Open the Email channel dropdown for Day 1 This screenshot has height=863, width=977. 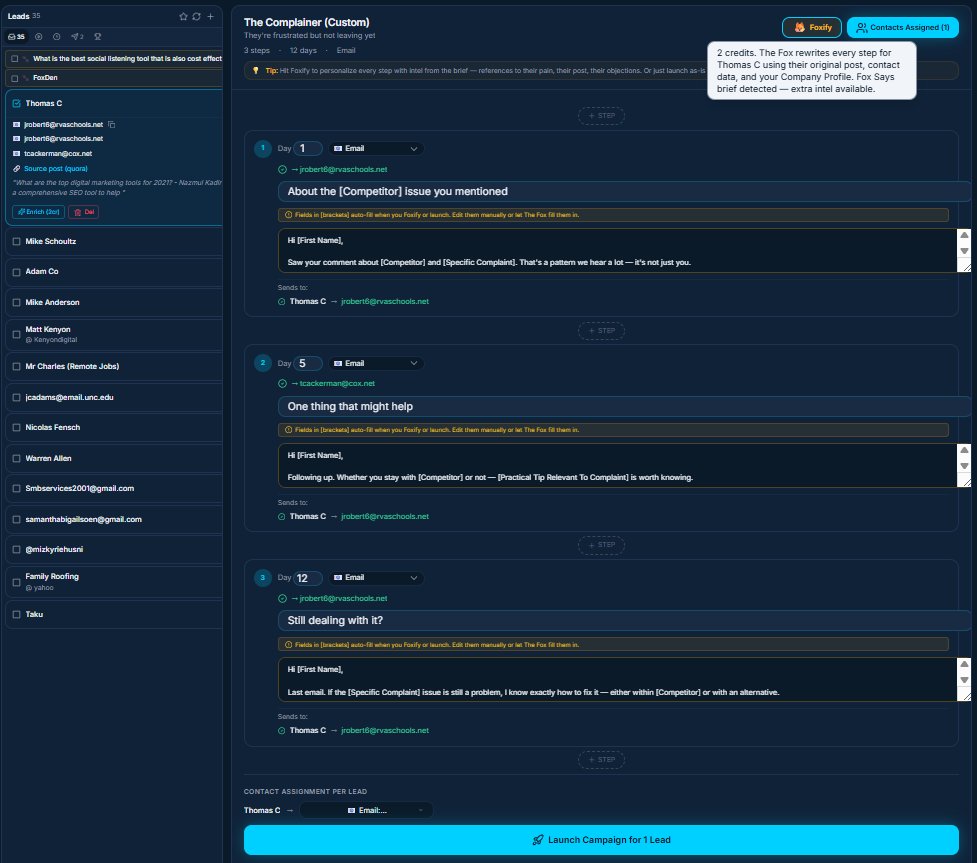(374, 148)
